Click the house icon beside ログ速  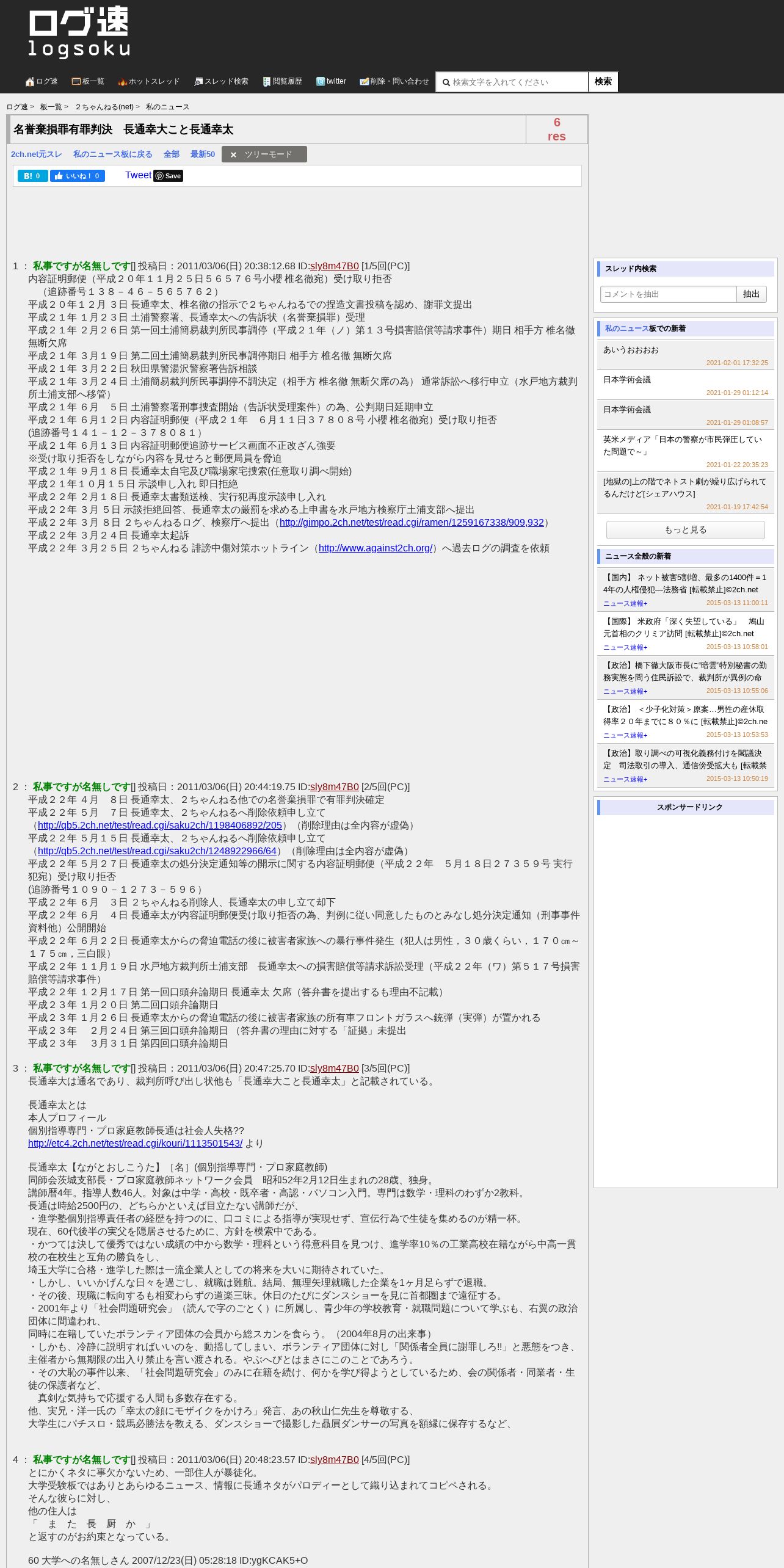(30, 81)
